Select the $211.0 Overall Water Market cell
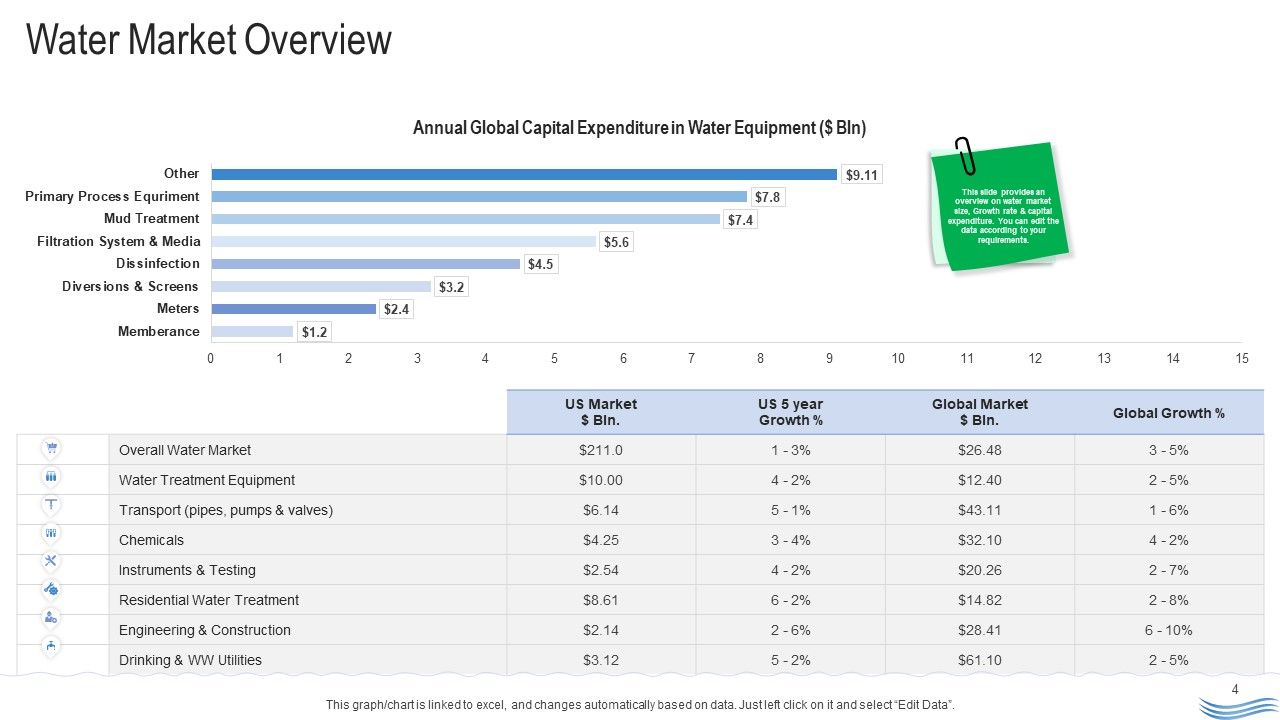 601,450
